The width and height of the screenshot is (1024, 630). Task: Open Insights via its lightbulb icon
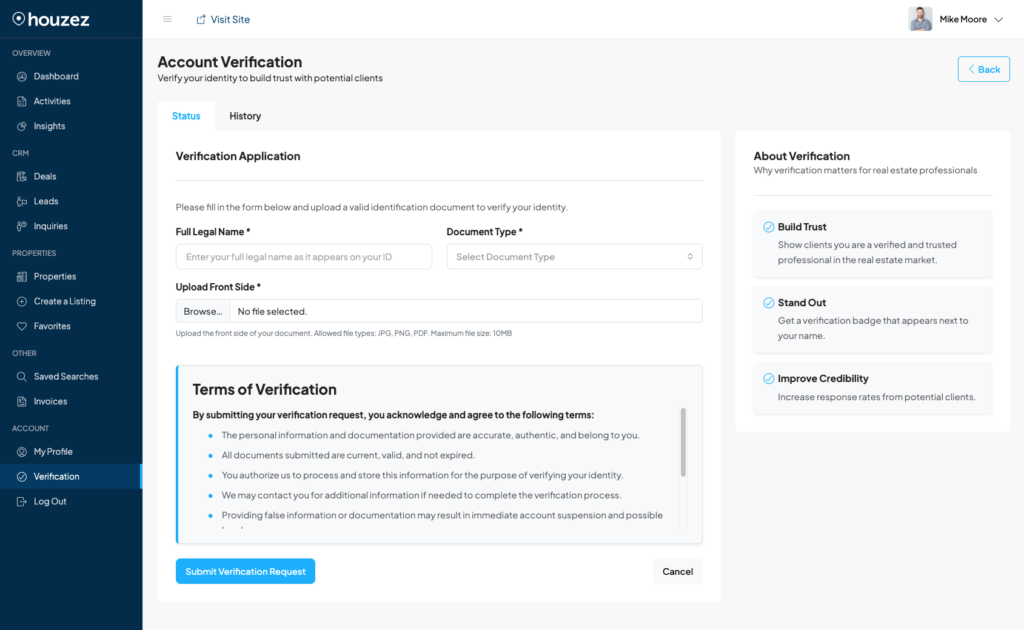click(22, 126)
